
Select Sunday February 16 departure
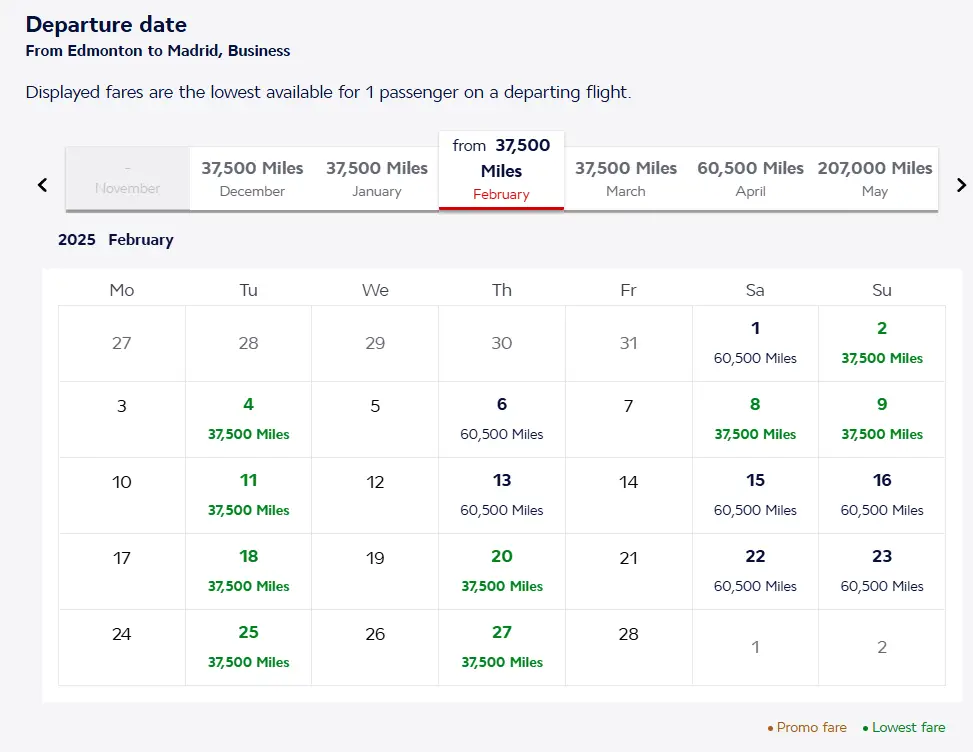click(882, 495)
